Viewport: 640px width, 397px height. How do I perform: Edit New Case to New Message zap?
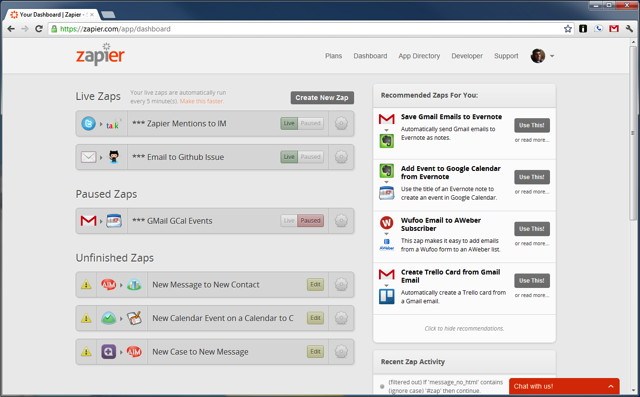pos(316,351)
